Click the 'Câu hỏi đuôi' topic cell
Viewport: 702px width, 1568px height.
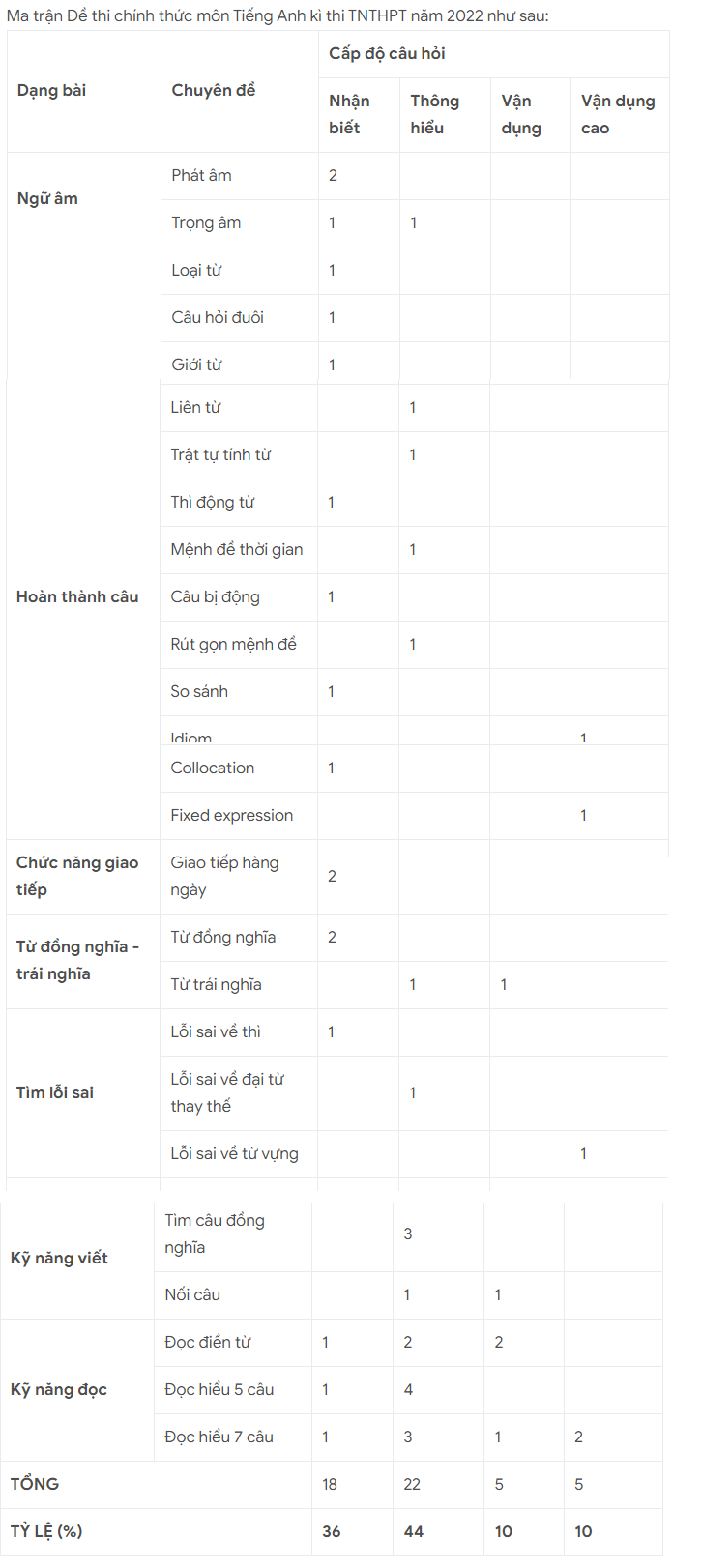click(x=218, y=318)
